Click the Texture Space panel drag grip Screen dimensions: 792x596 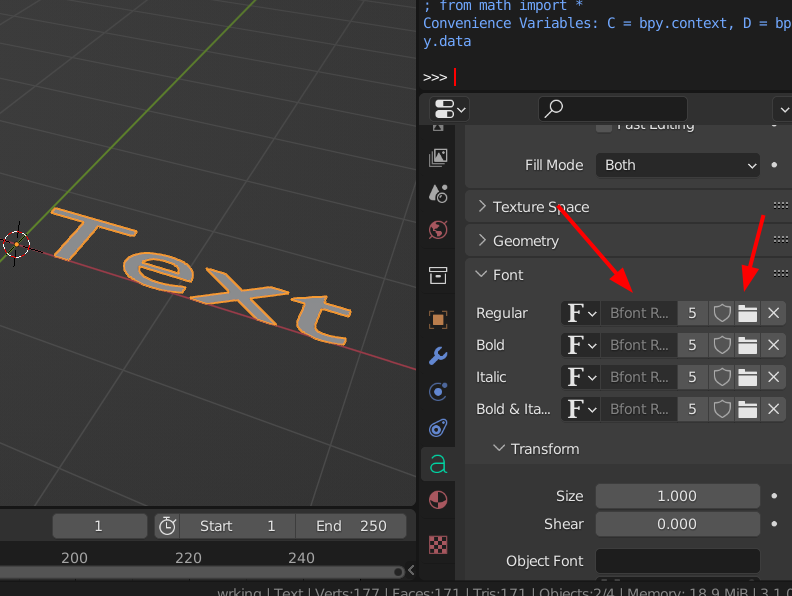point(780,206)
